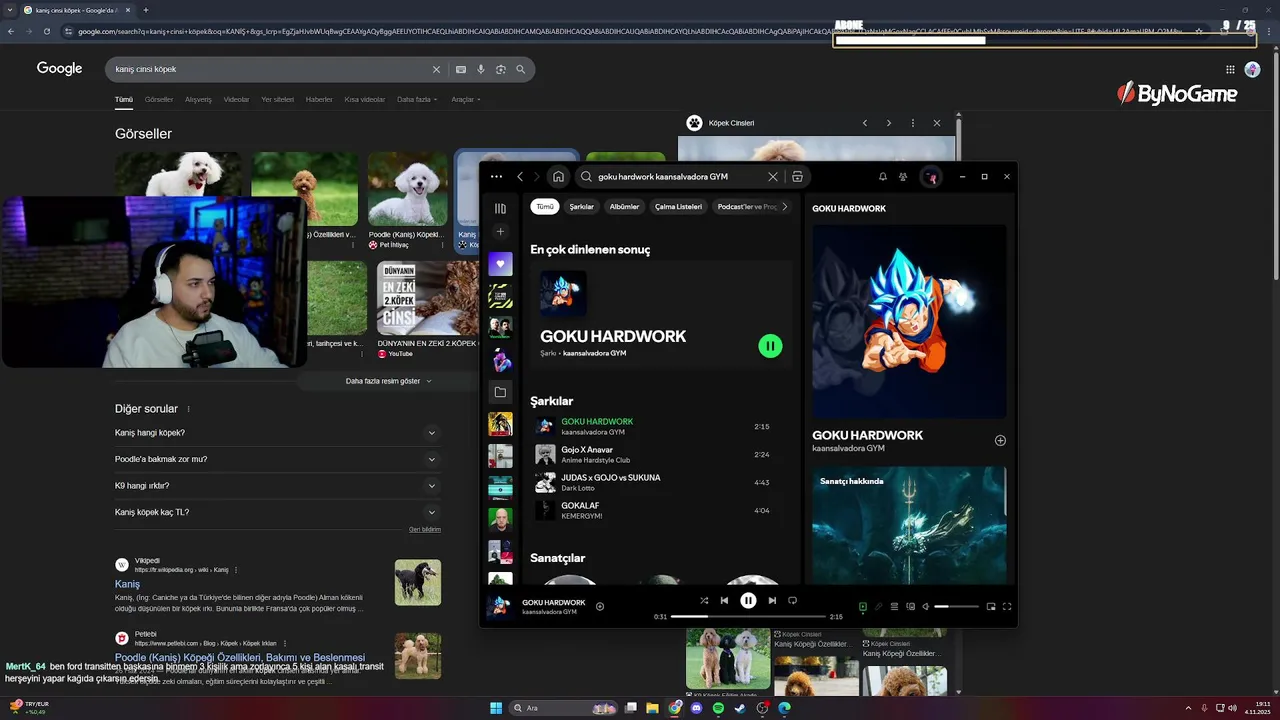Open the Kaniş Wikipedia result link
The image size is (1280, 720).
click(127, 584)
